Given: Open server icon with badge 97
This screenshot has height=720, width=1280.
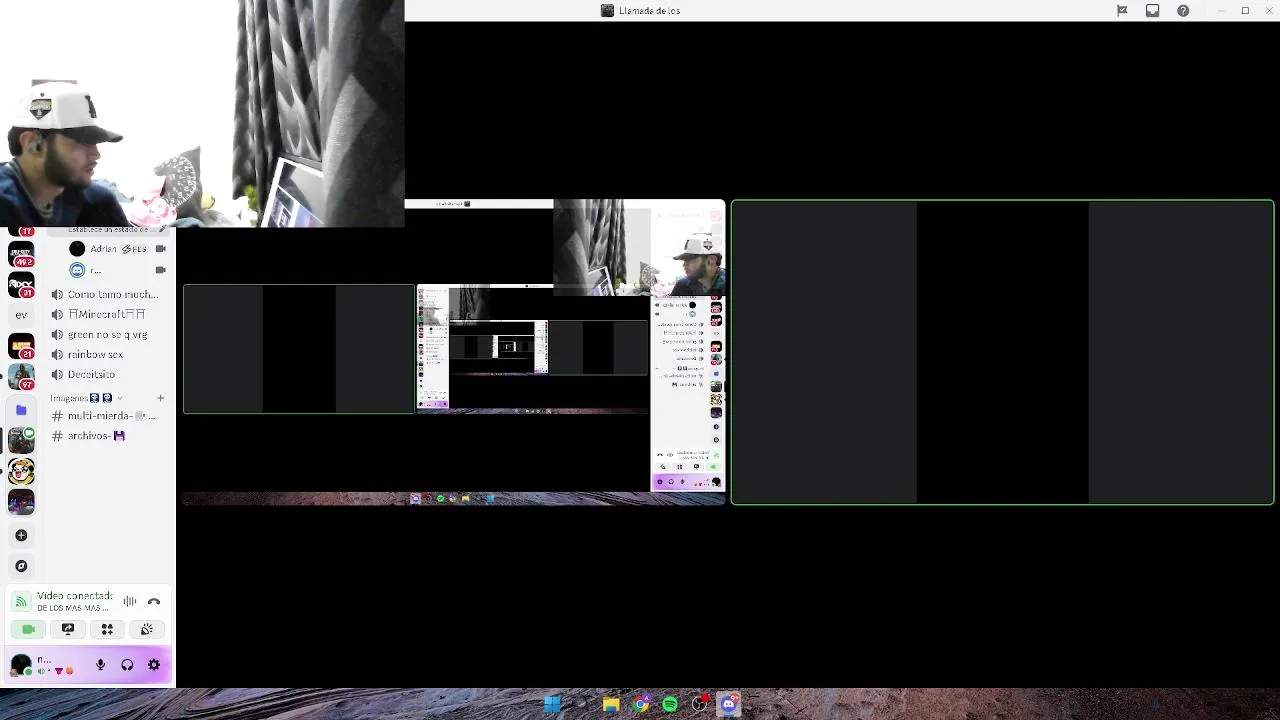Looking at the screenshot, I should tap(21, 376).
